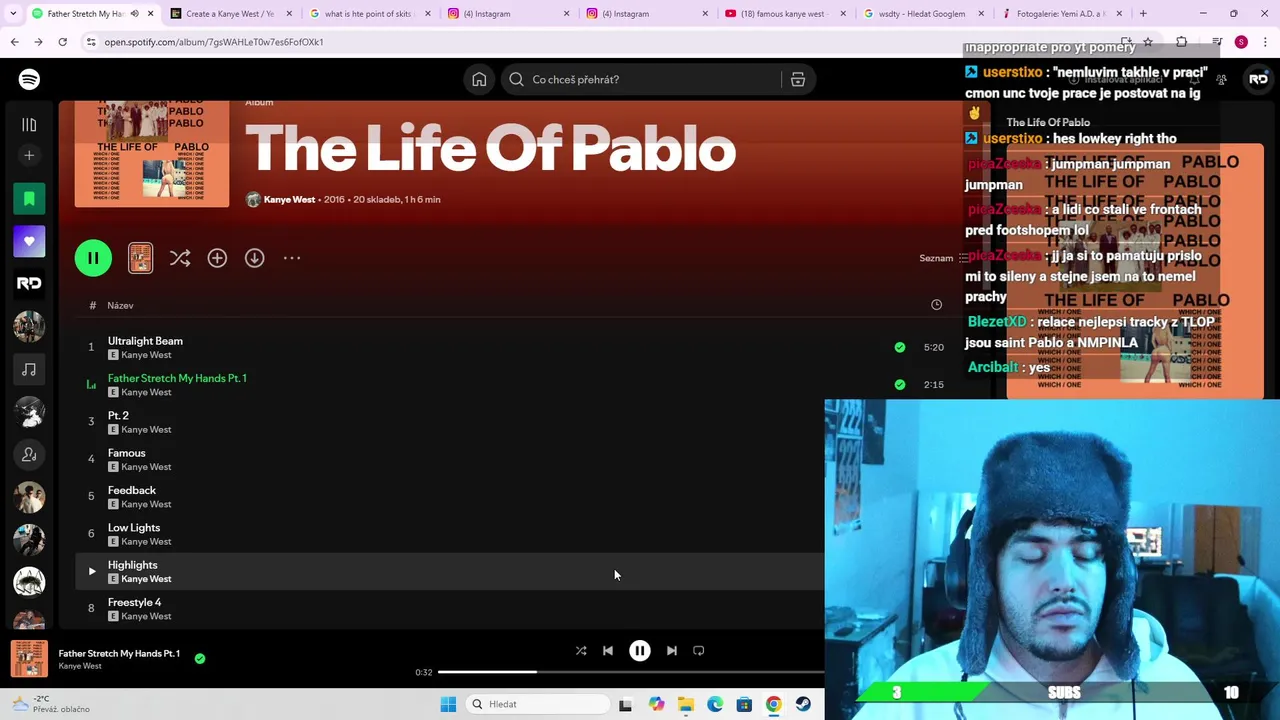Image resolution: width=1280 pixels, height=720 pixels.
Task: Open Spotify home via logo
Action: pyautogui.click(x=29, y=79)
